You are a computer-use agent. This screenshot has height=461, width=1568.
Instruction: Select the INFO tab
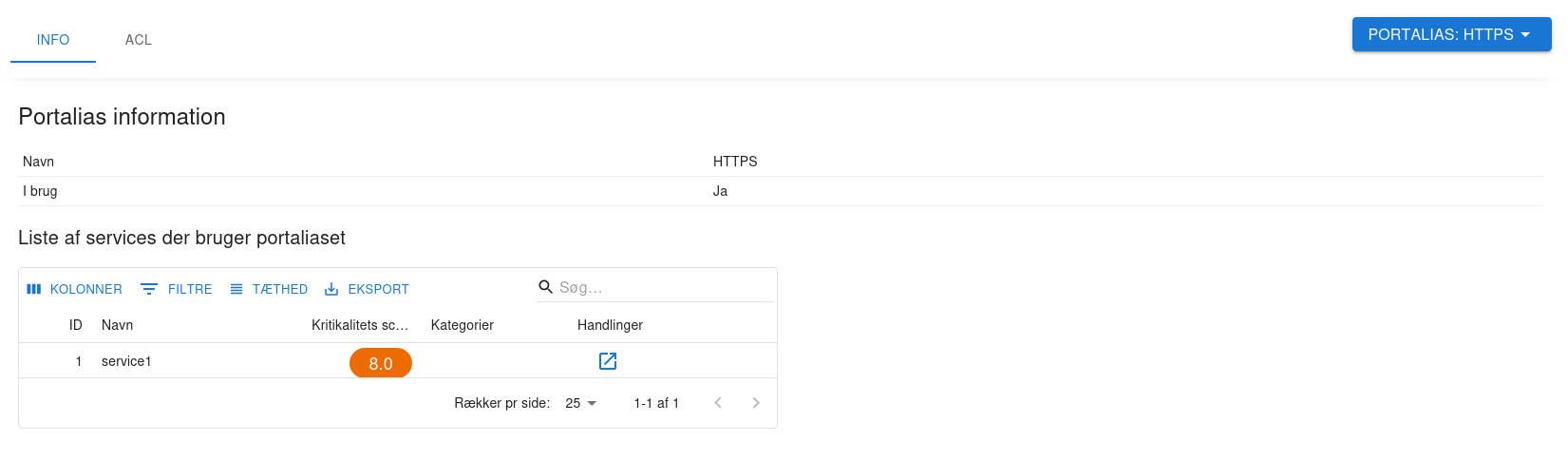click(53, 40)
